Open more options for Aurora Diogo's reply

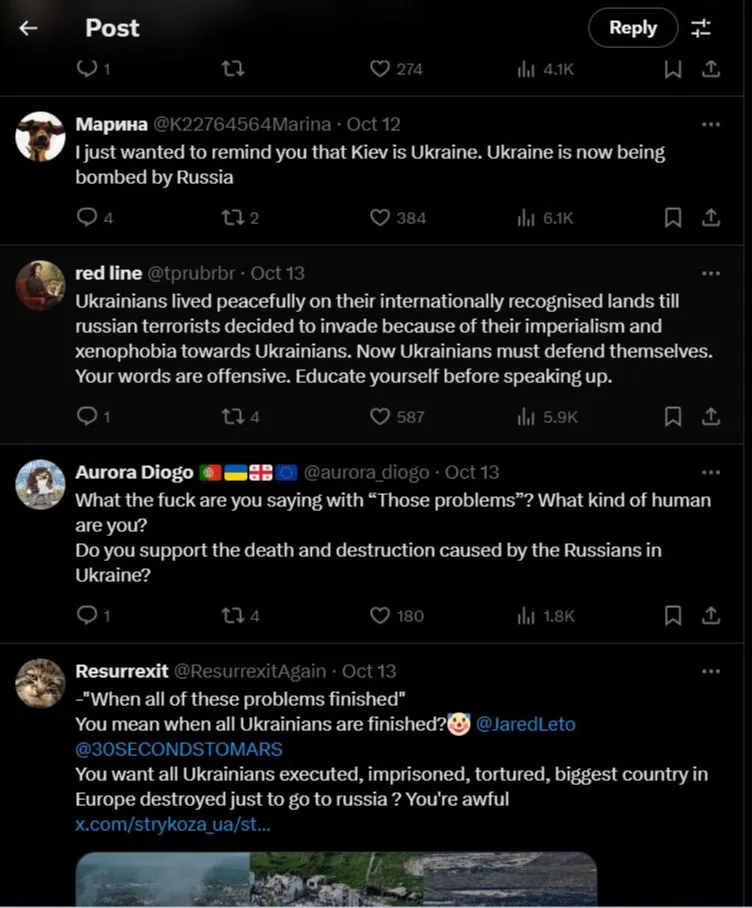pos(711,471)
